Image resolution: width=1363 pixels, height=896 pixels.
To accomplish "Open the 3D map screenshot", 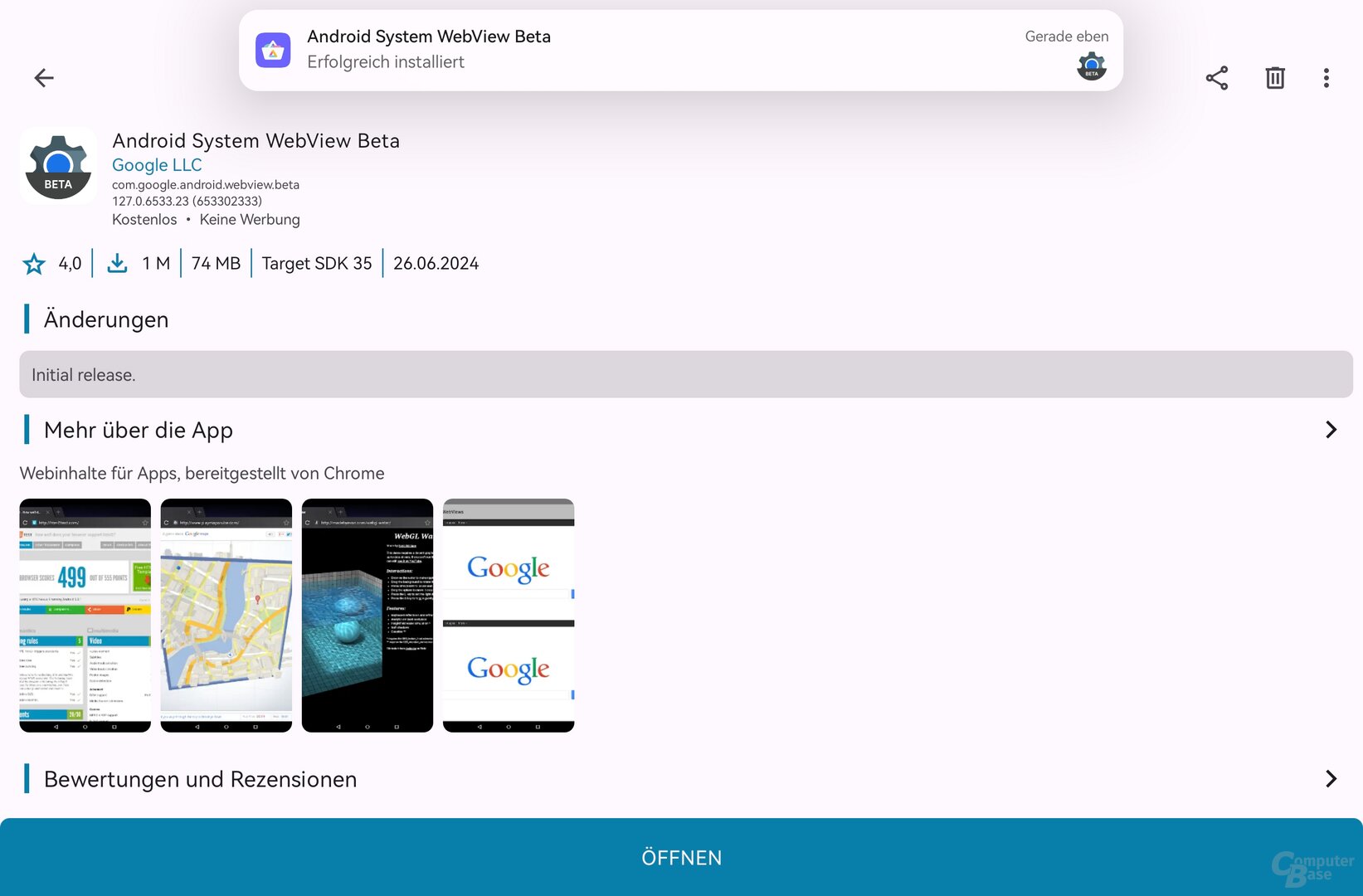I will pos(226,616).
